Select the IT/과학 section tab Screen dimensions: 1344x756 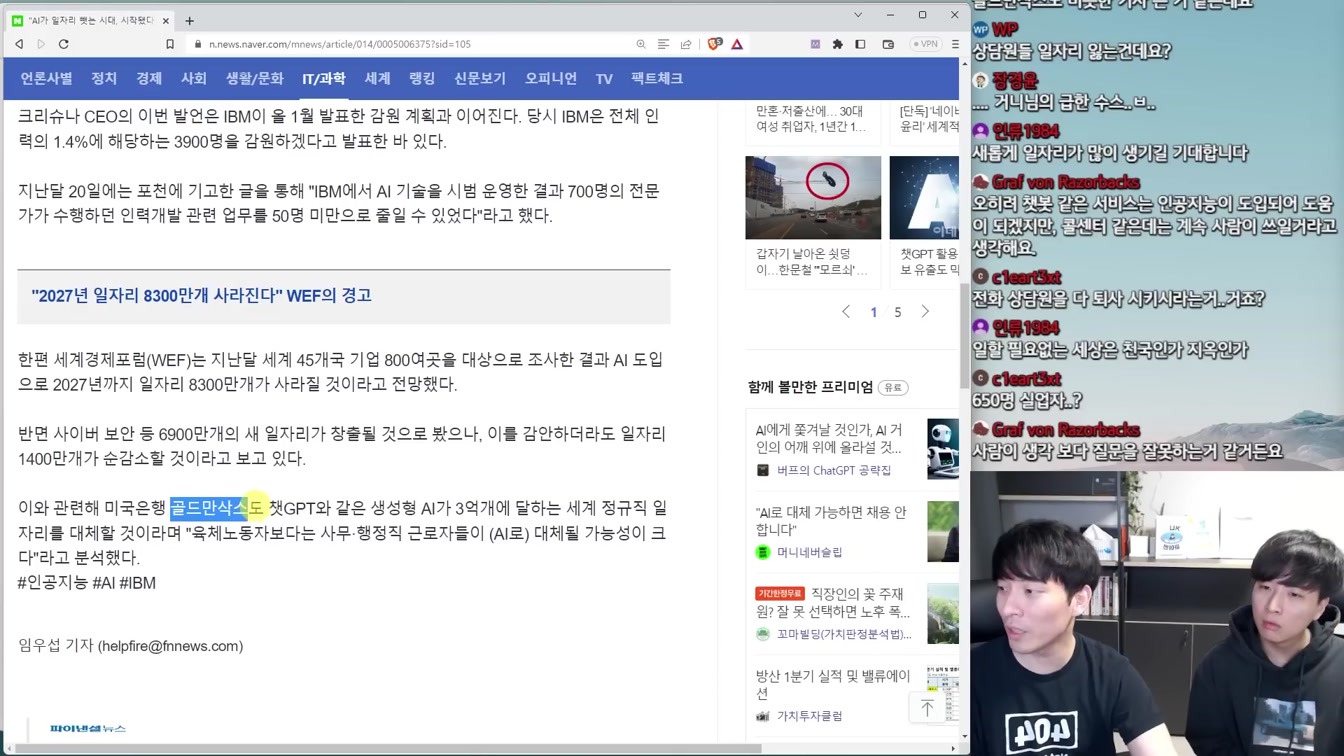click(x=324, y=78)
